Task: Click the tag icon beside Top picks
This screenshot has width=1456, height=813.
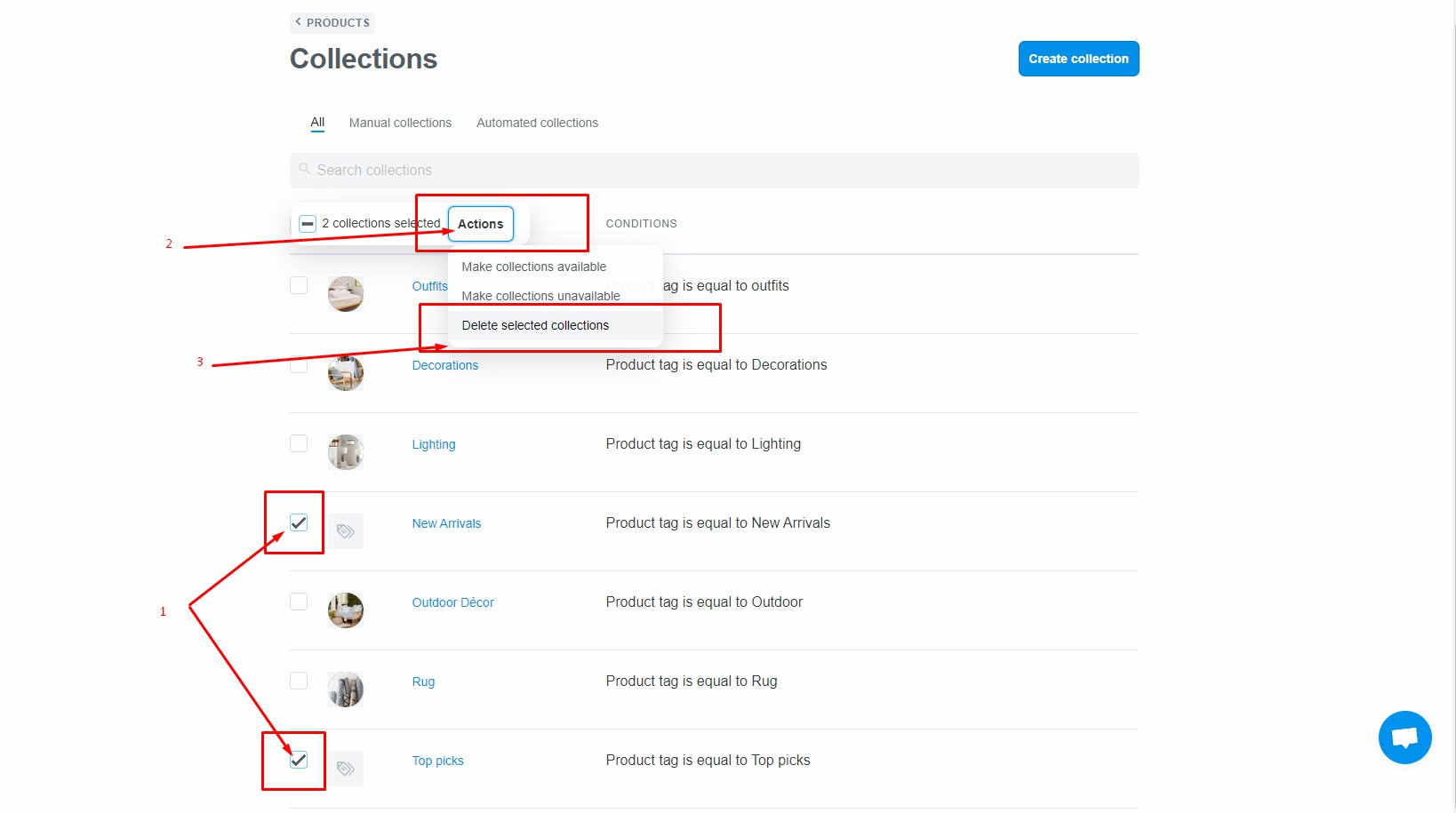Action: (346, 768)
